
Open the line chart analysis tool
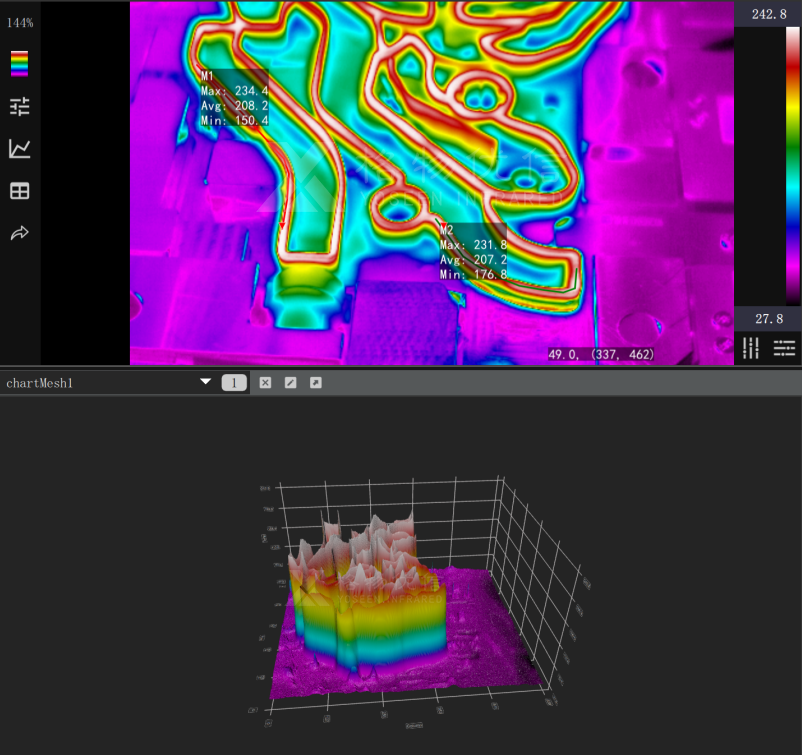point(19,149)
